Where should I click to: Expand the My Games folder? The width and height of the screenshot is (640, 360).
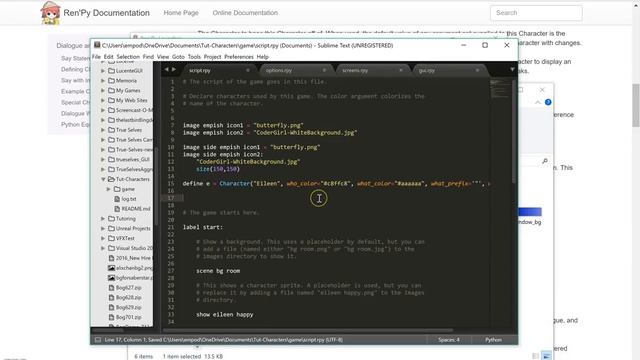pyautogui.click(x=103, y=91)
